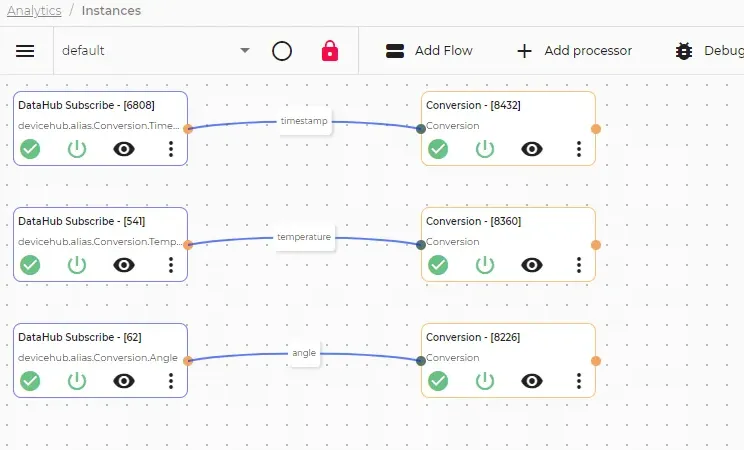Open more options on Conversion [8360]
744x450 pixels.
[x=579, y=265]
